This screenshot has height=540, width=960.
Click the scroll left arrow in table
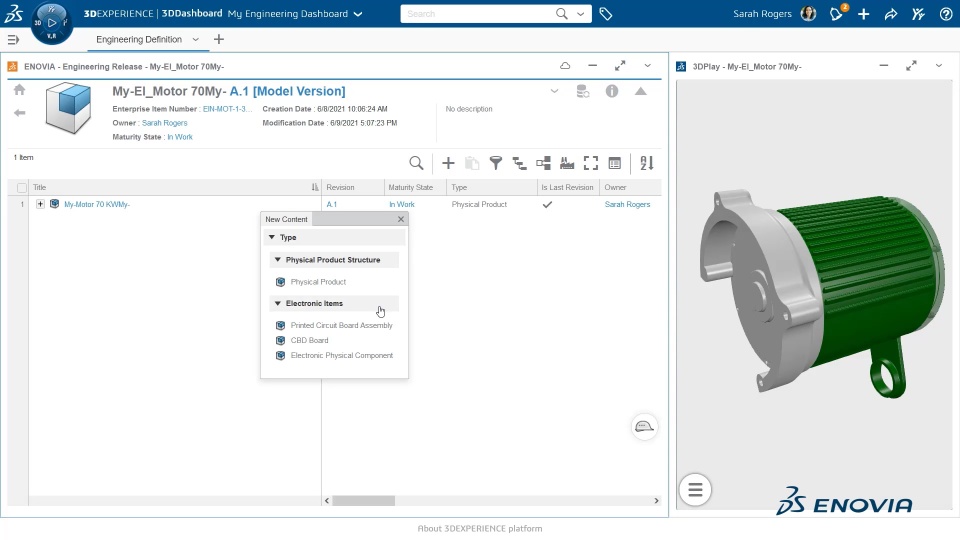pos(327,501)
